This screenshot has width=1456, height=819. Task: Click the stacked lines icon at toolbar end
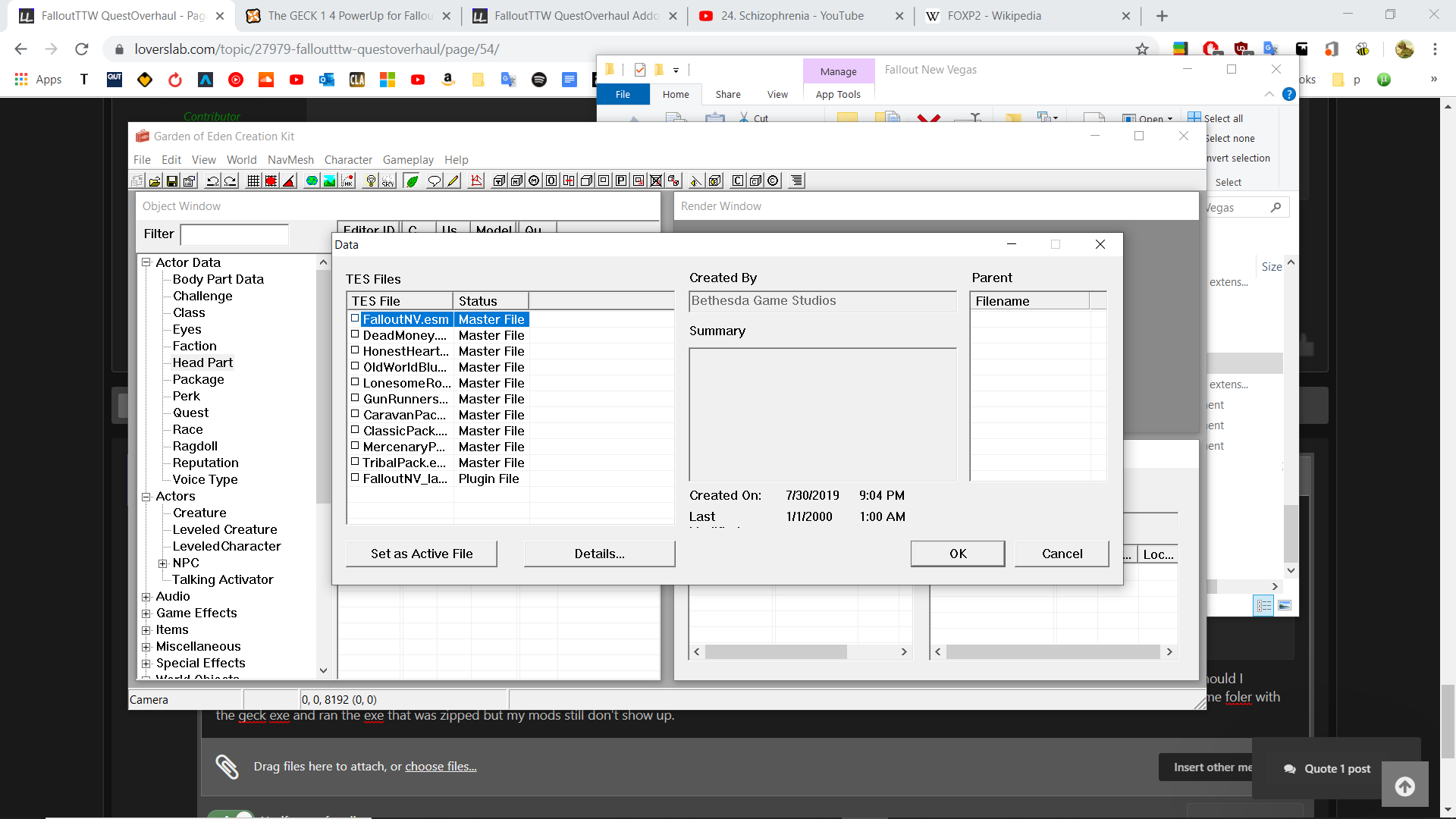(x=796, y=180)
